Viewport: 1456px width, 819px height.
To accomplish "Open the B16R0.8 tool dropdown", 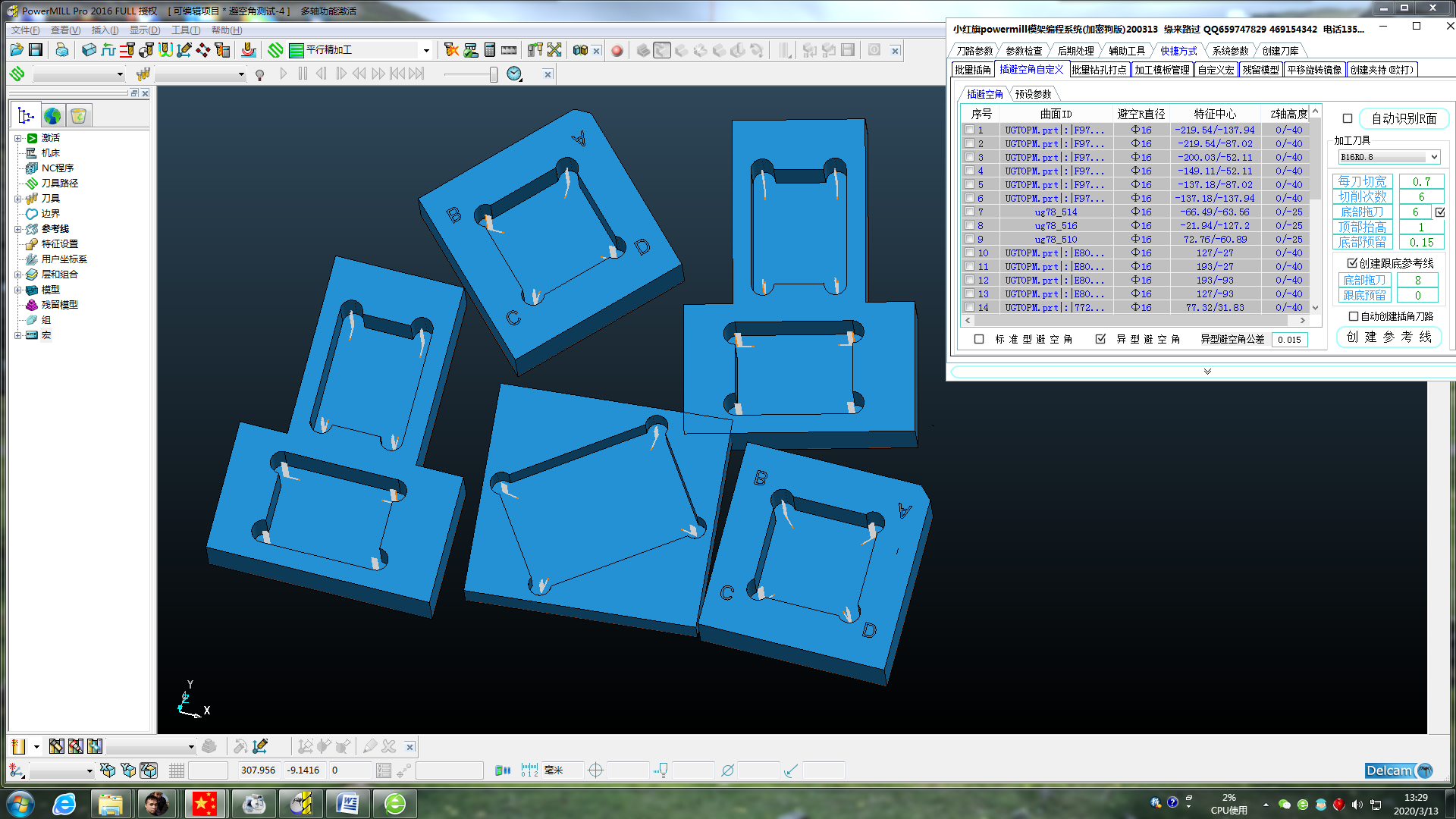I will click(1389, 157).
